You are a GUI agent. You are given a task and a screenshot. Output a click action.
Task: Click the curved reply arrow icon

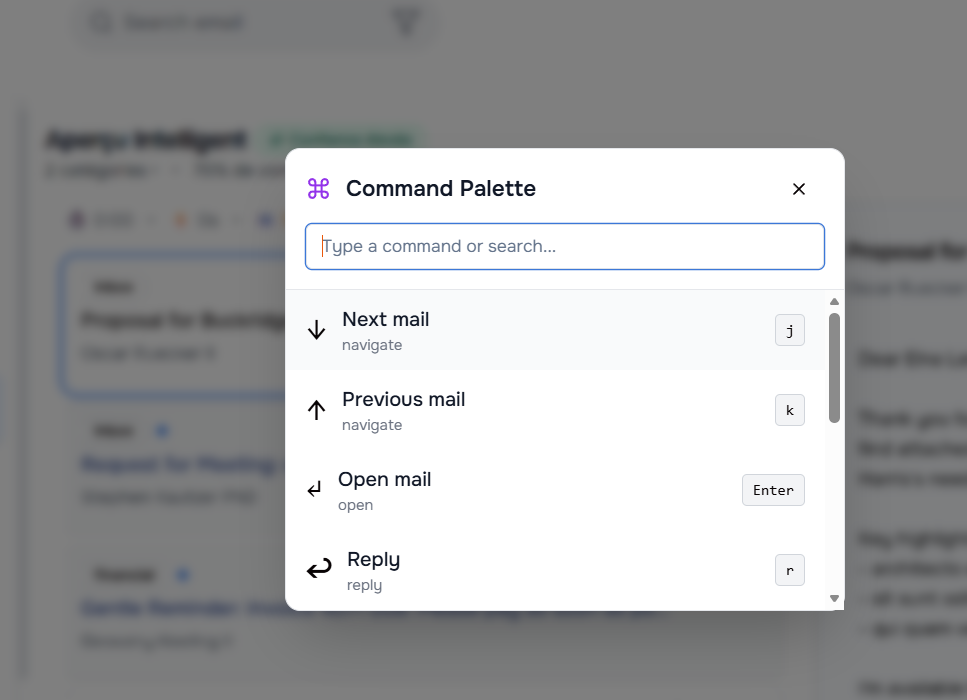pyautogui.click(x=319, y=570)
